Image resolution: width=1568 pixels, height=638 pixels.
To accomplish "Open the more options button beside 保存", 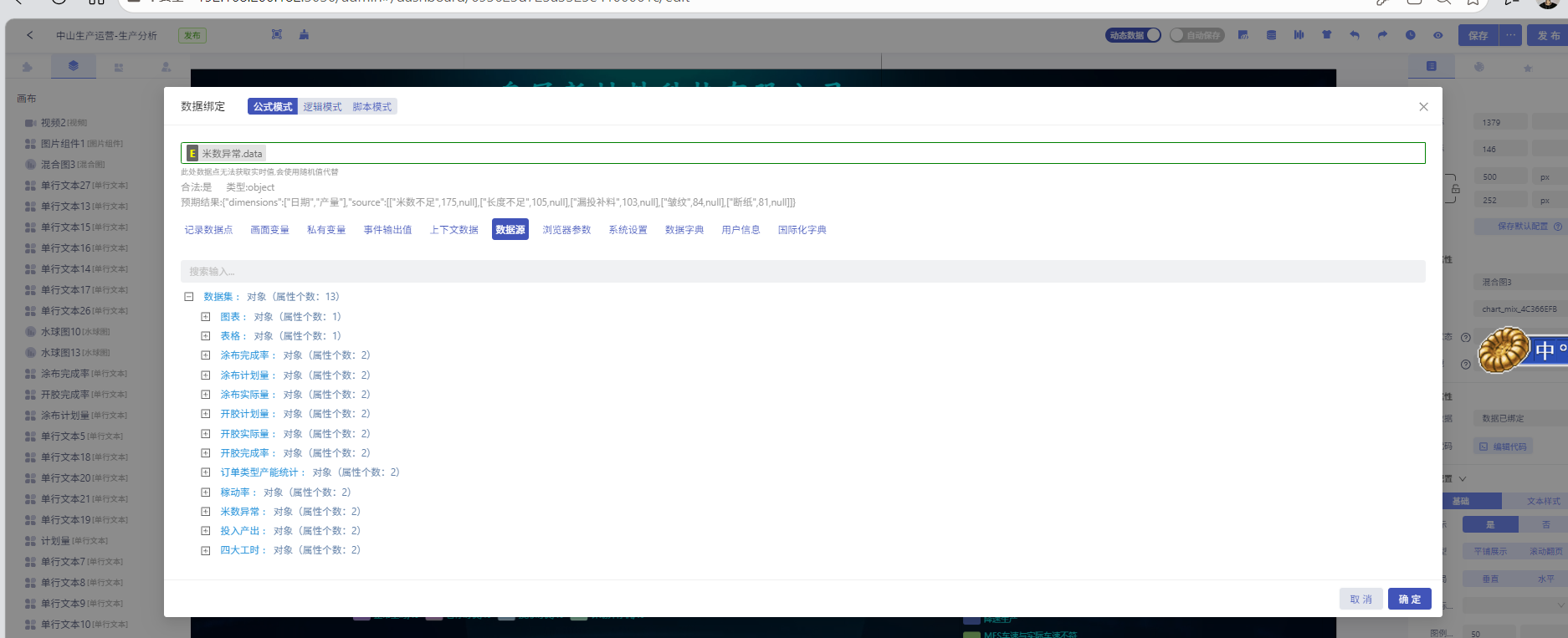I will pos(1510,35).
